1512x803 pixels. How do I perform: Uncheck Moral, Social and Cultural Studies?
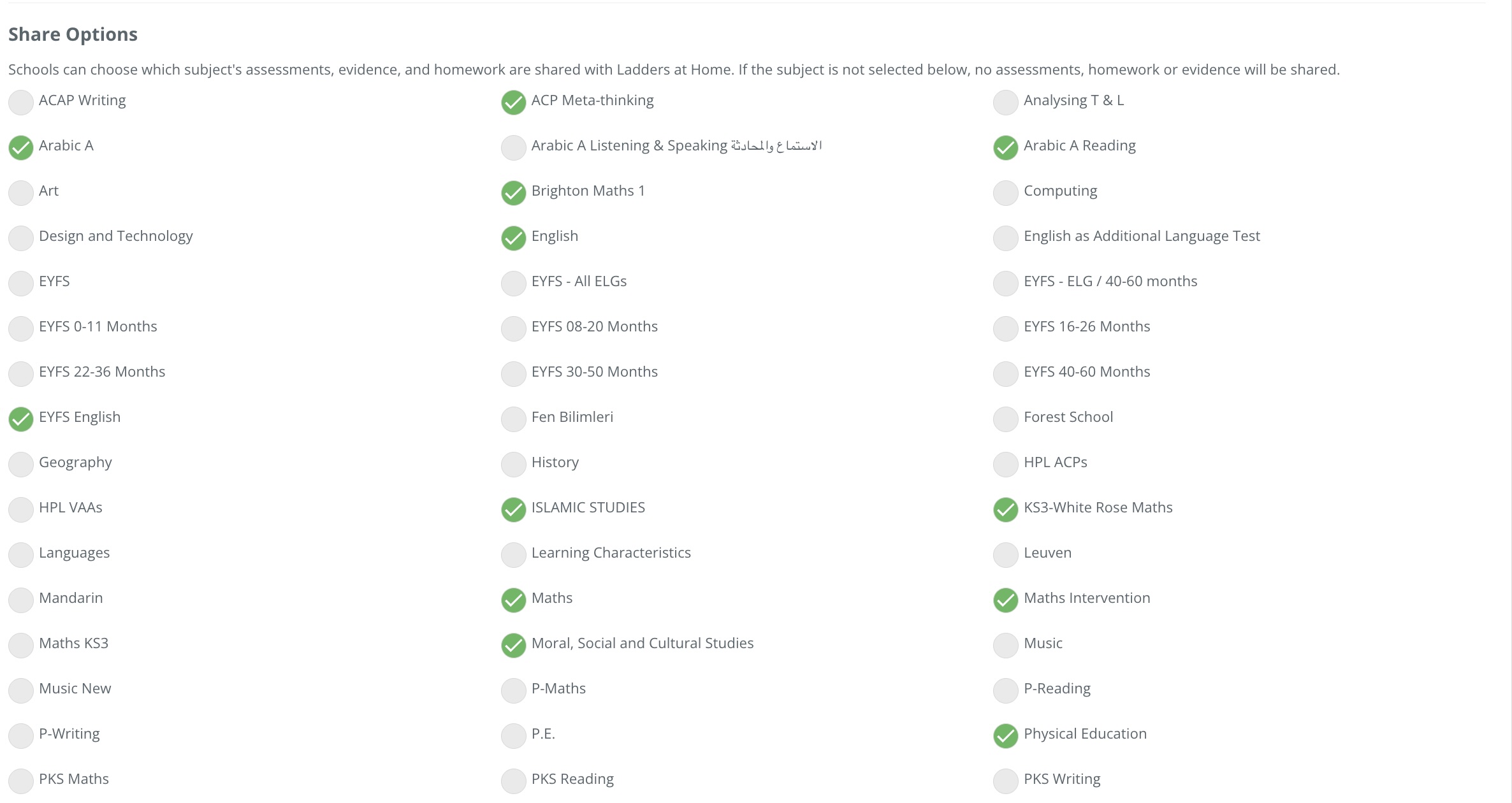[513, 646]
